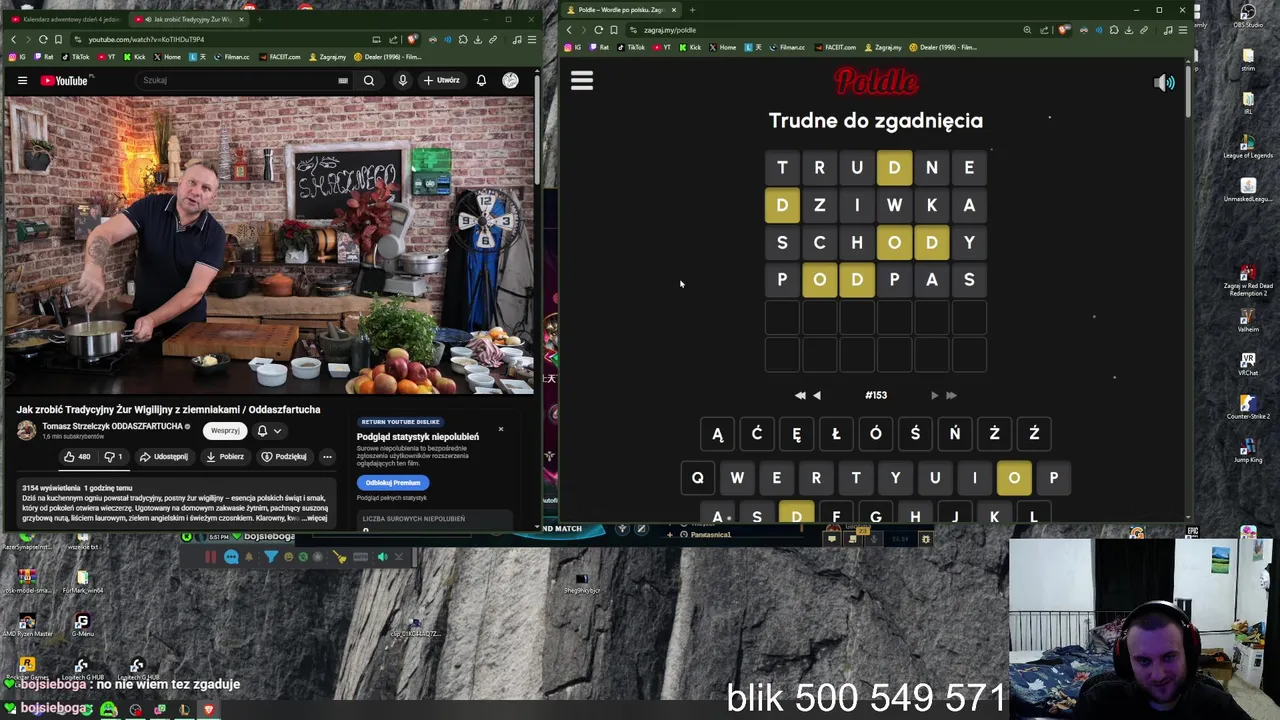Open Zagraj.my bookmark in Poldle window
The height and width of the screenshot is (720, 1280).
coord(884,47)
